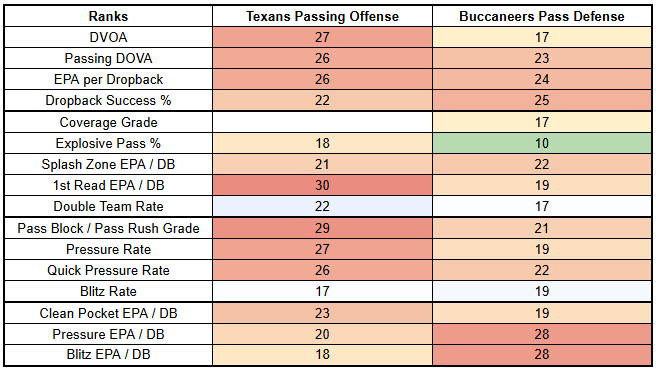Image resolution: width=656 pixels, height=369 pixels.
Task: Select the Buccaneers Pressure EPA value 28
Action: click(x=542, y=334)
